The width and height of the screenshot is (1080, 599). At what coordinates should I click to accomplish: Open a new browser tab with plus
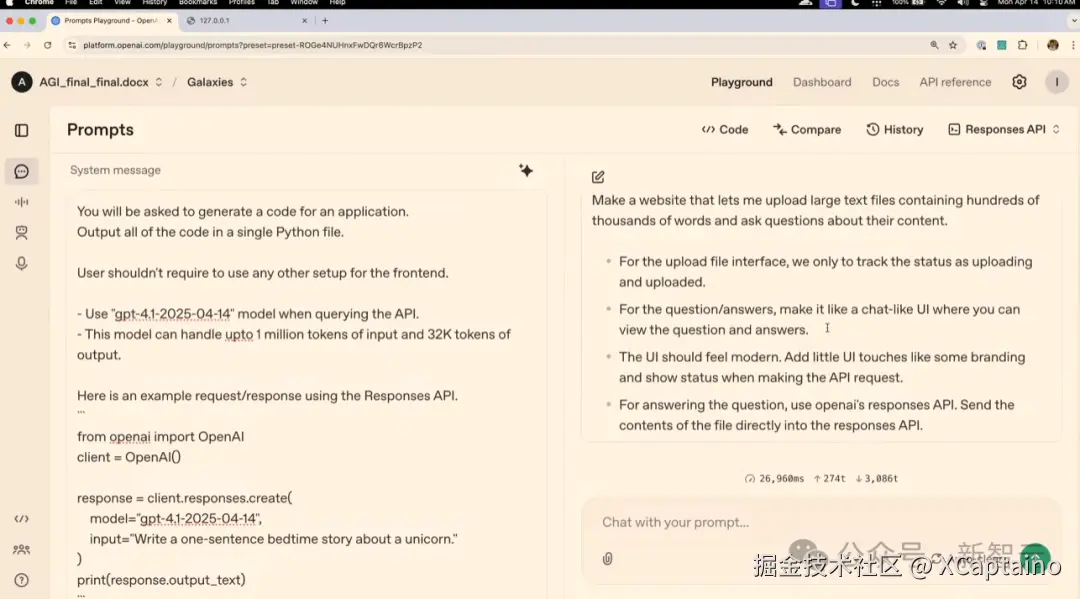[x=325, y=21]
